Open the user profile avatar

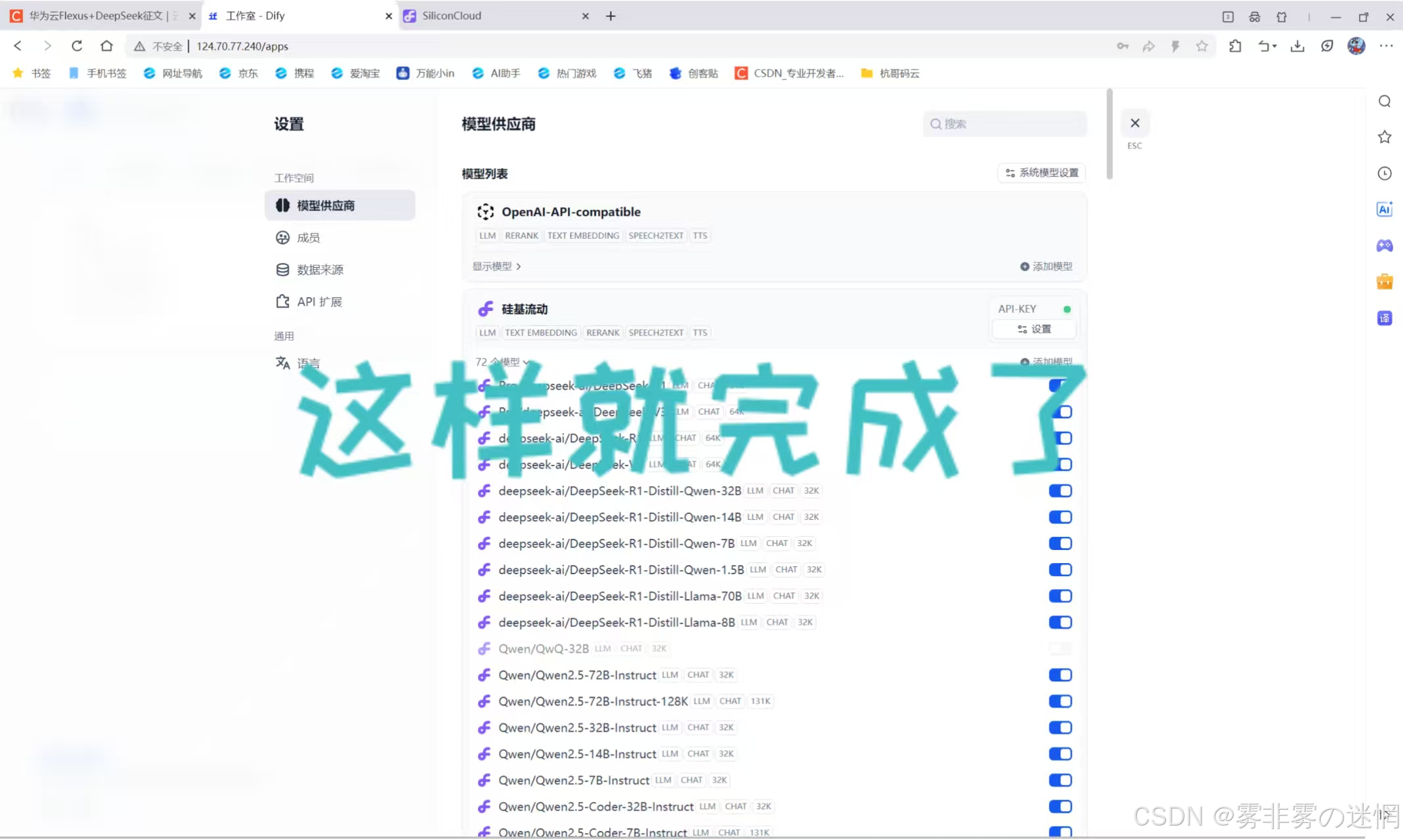[1356, 46]
